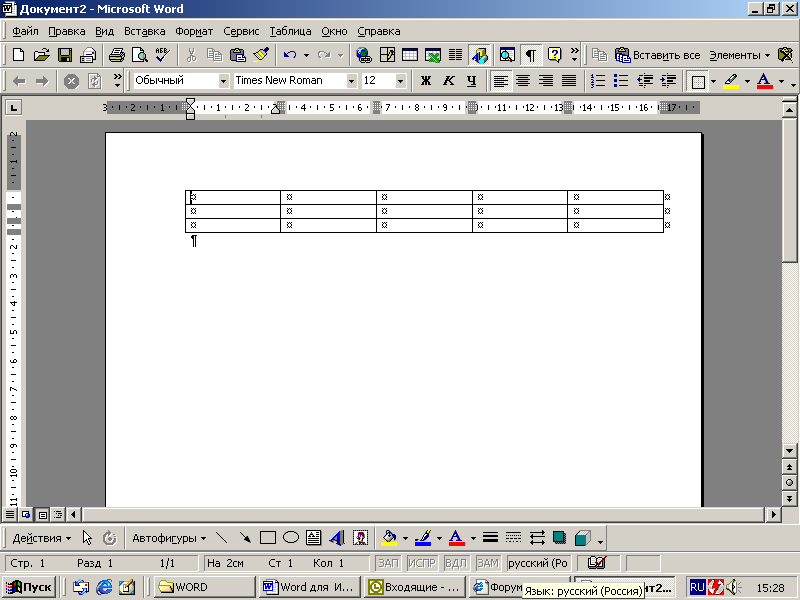Open the Columns button
This screenshot has height=600, width=800.
pyautogui.click(x=456, y=55)
